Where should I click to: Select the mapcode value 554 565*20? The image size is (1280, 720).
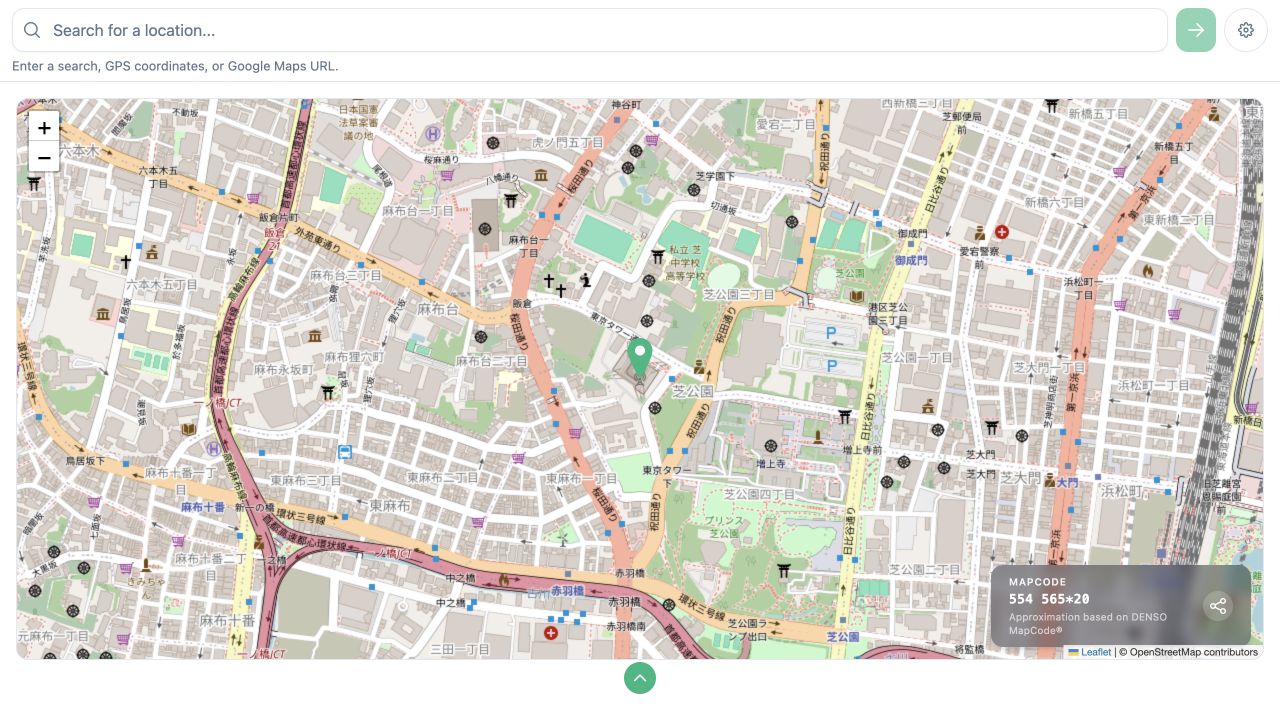[1049, 599]
